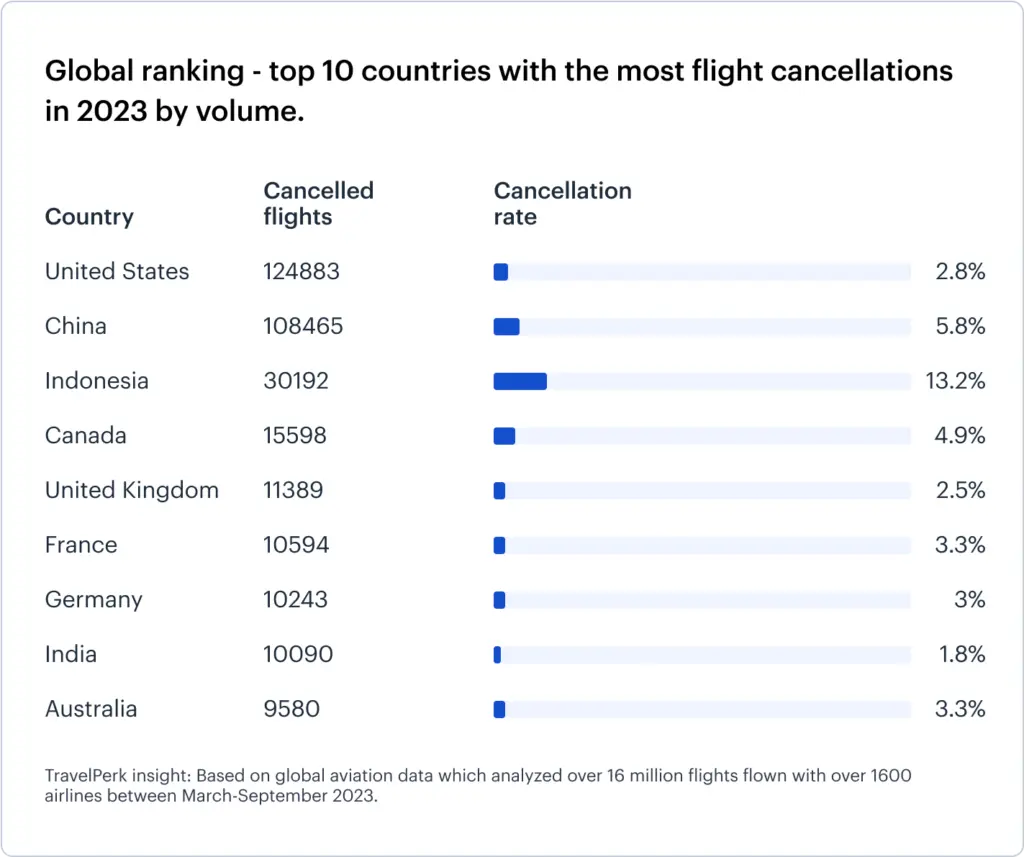Click the 124883 cancelled flights value
This screenshot has height=857, width=1024.
(x=301, y=272)
